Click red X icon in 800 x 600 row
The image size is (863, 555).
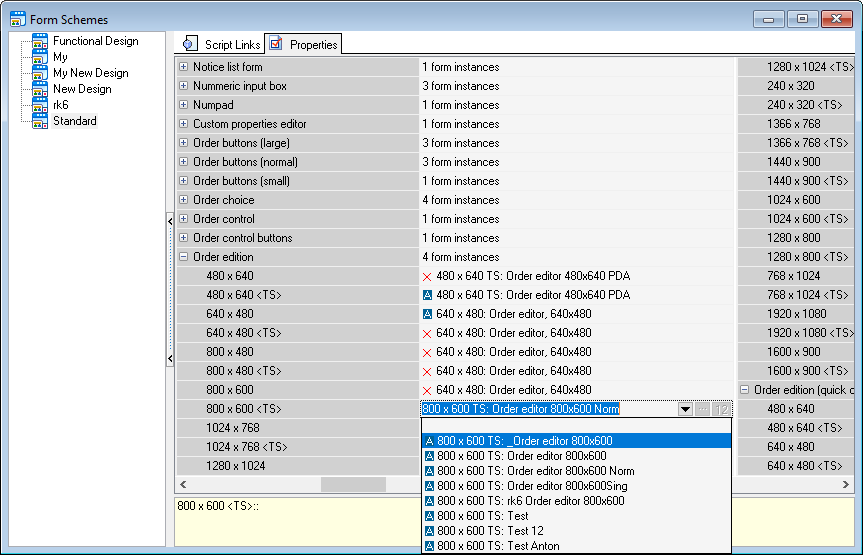pos(427,390)
